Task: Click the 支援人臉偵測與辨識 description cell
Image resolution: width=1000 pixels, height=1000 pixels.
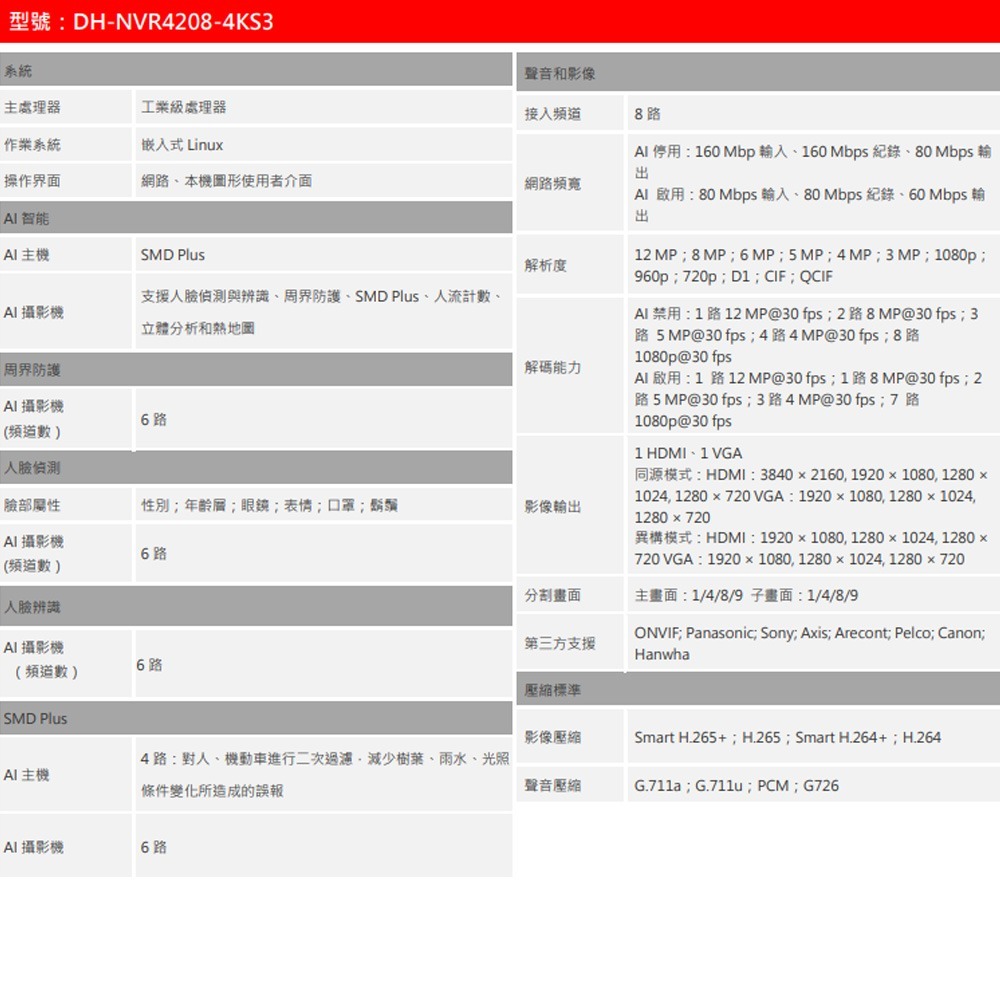Action: click(324, 312)
